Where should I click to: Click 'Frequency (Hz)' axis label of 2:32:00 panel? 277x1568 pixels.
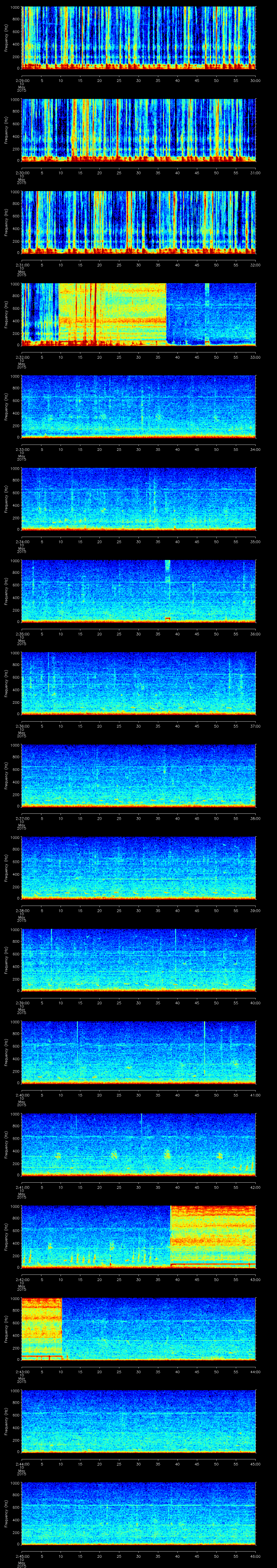[x=6, y=314]
